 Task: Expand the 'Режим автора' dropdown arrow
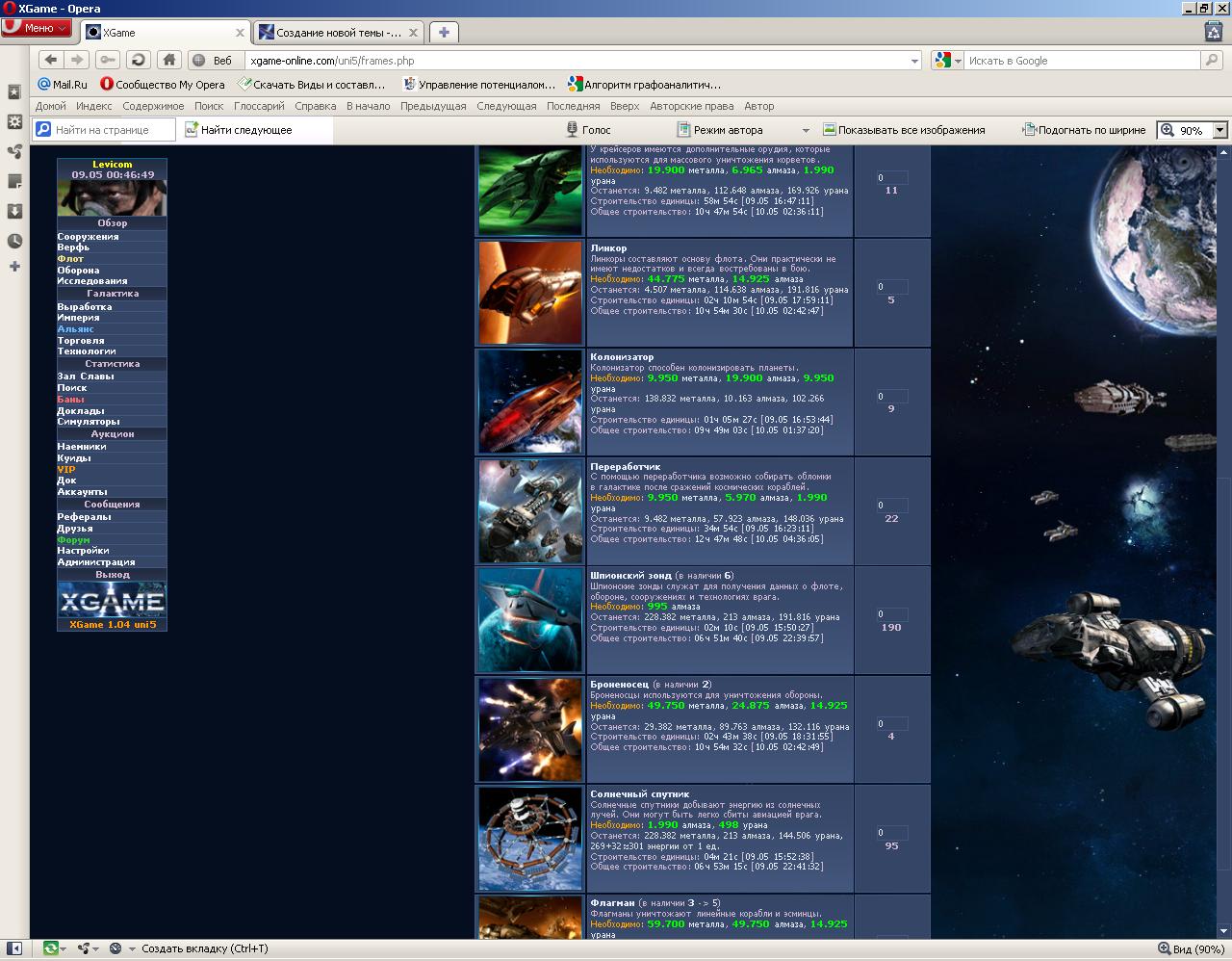tap(806, 130)
